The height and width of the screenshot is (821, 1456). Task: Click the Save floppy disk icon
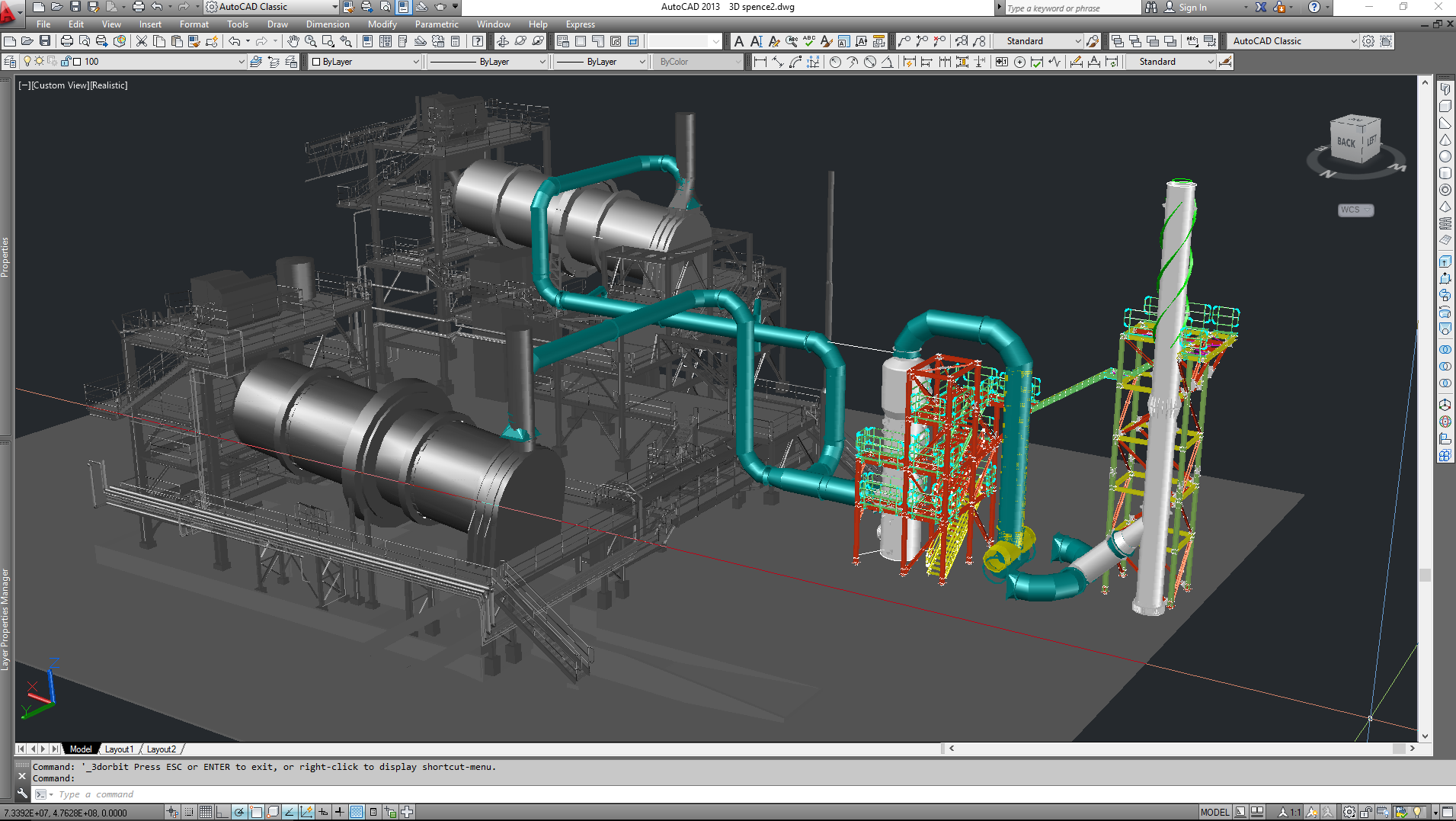(45, 41)
